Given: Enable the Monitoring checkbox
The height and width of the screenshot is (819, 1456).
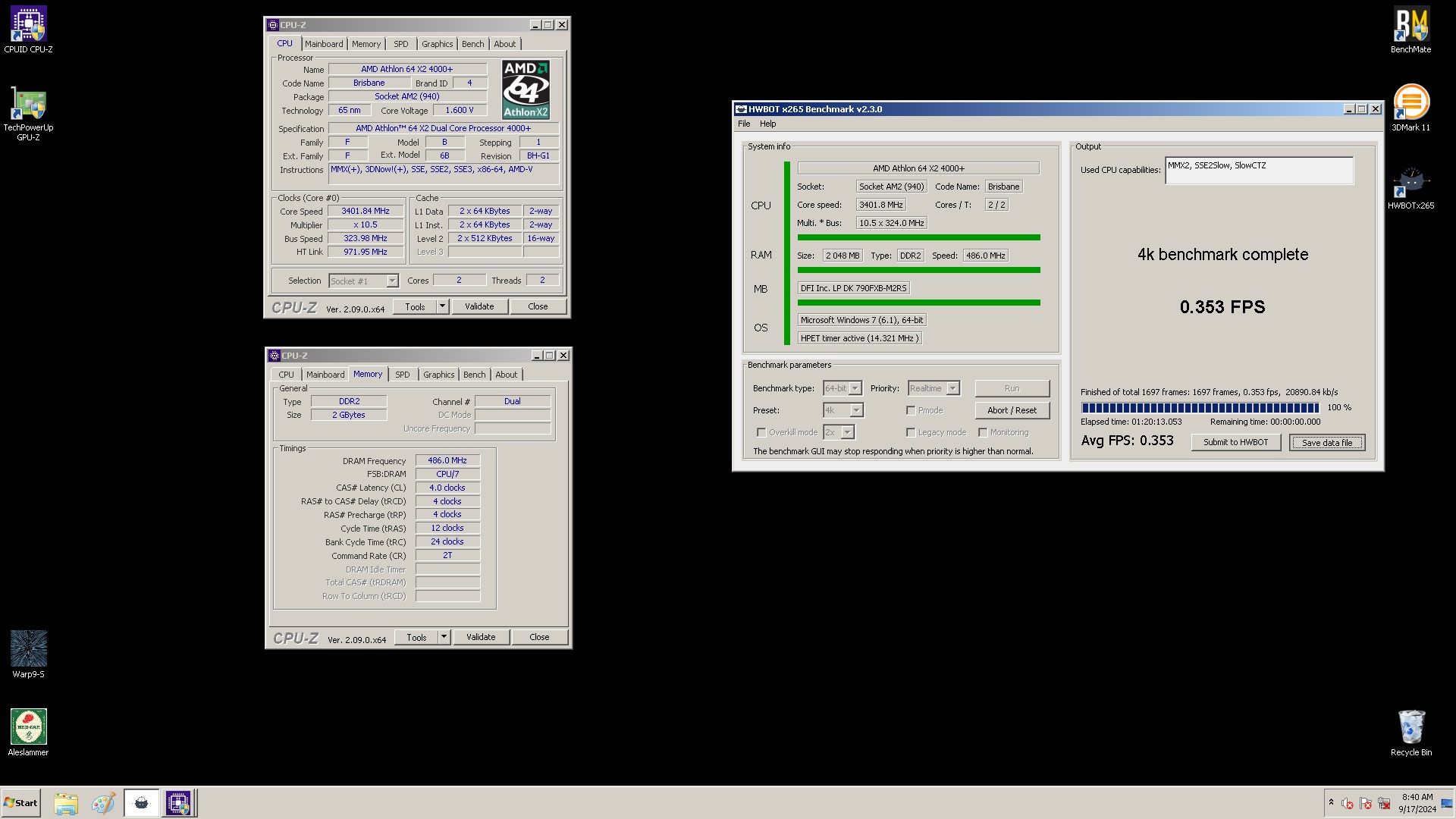Looking at the screenshot, I should click(x=983, y=432).
